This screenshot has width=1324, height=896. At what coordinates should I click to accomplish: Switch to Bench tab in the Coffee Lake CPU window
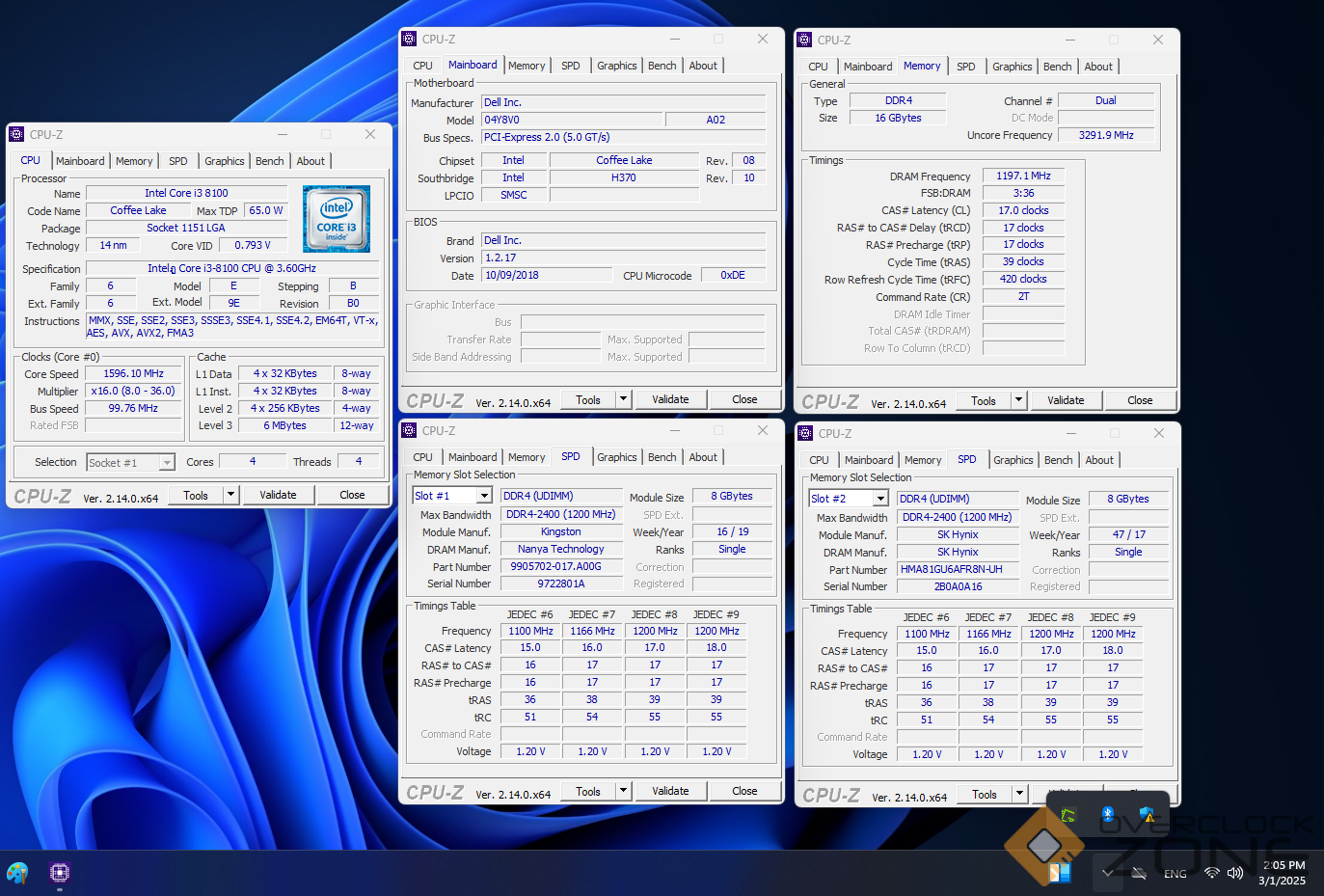tap(269, 161)
